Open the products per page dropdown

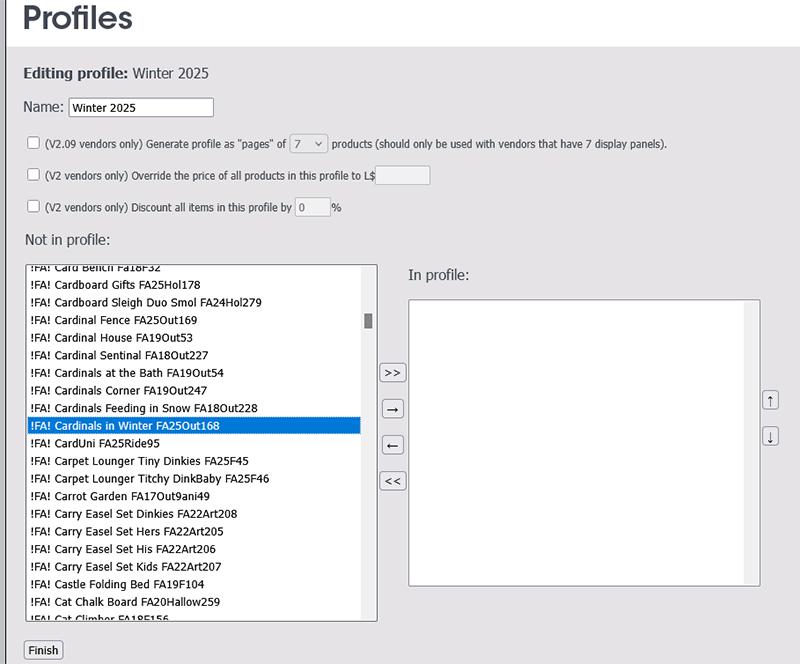(308, 144)
